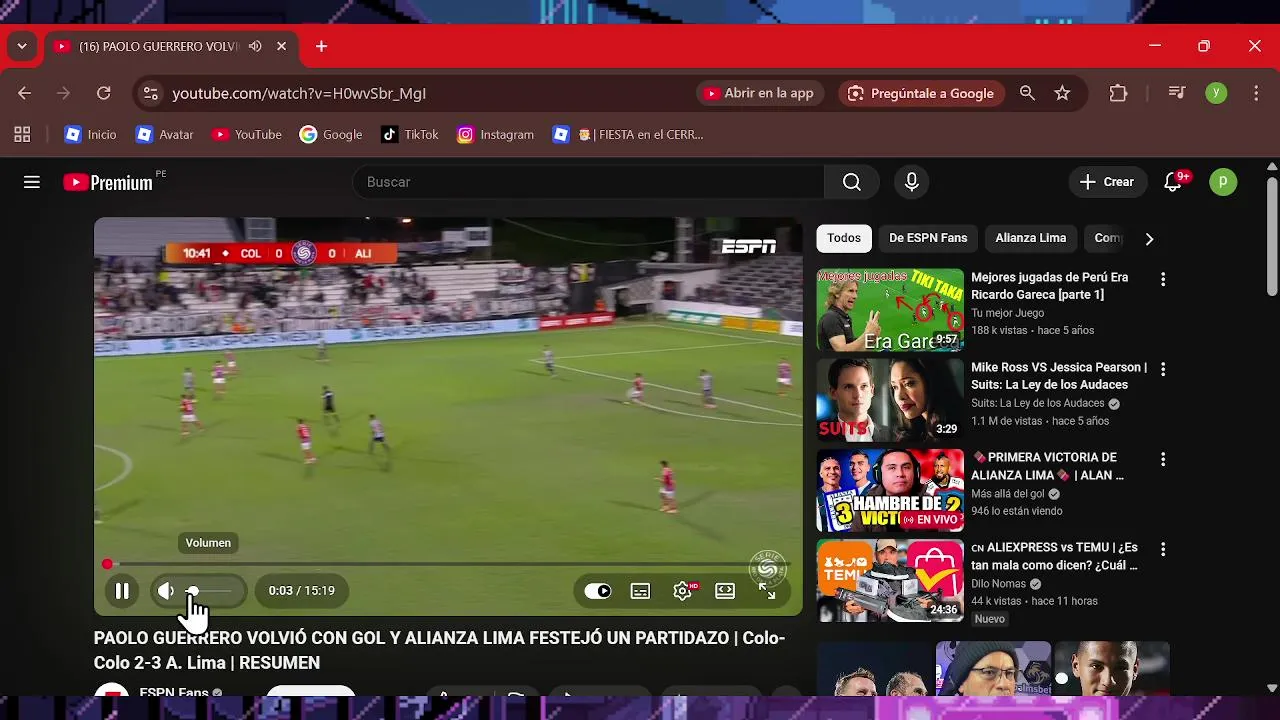Mute the tab via its audio icon
Viewport: 1280px width, 720px height.
[x=255, y=46]
